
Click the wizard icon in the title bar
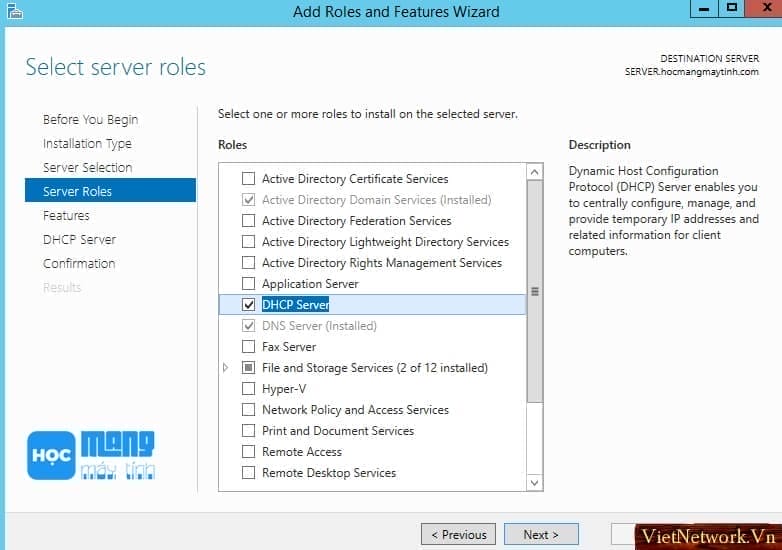tap(14, 11)
